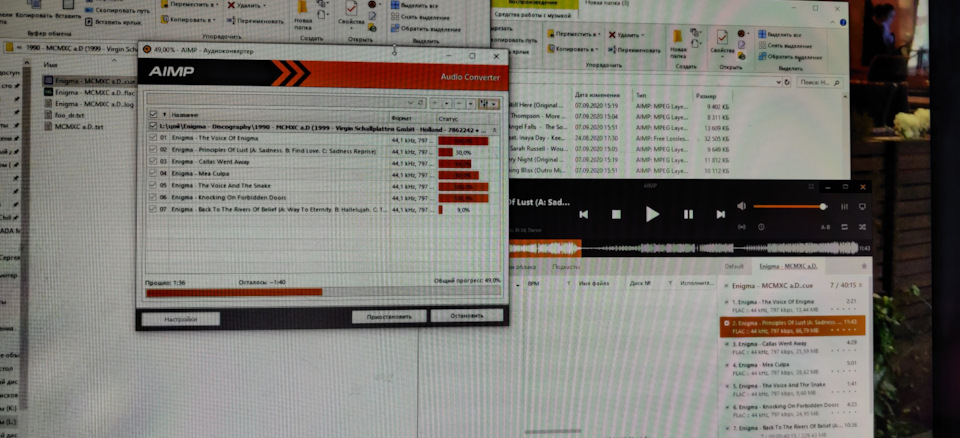
Task: Sort converter list by Статус column
Action: 448,118
